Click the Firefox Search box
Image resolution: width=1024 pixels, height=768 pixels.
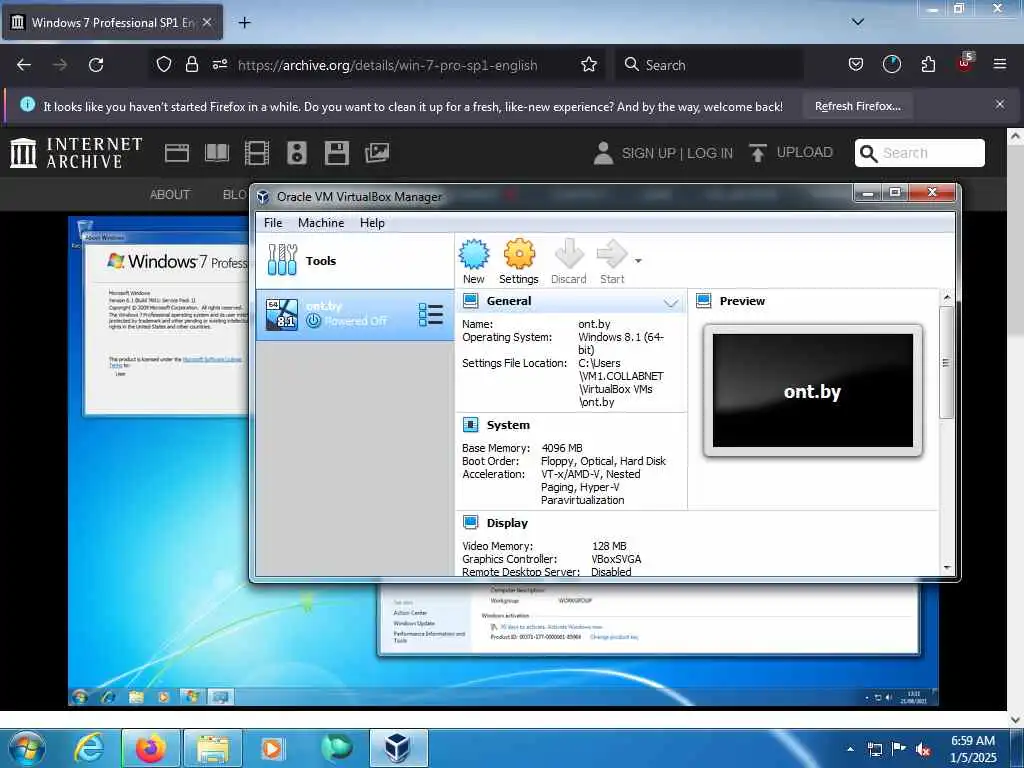709,65
